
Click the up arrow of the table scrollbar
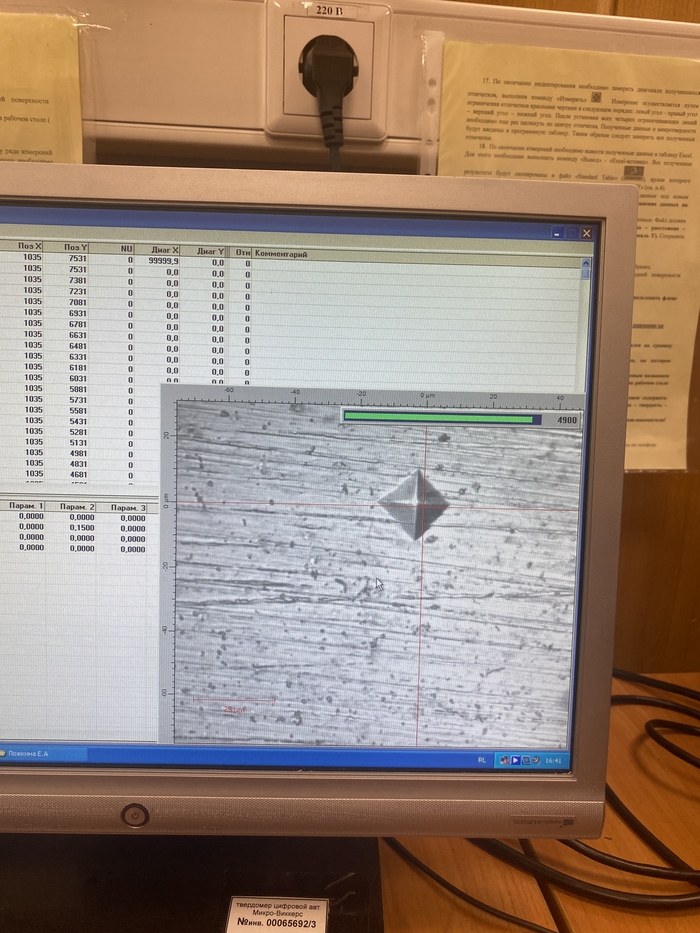pyautogui.click(x=585, y=262)
